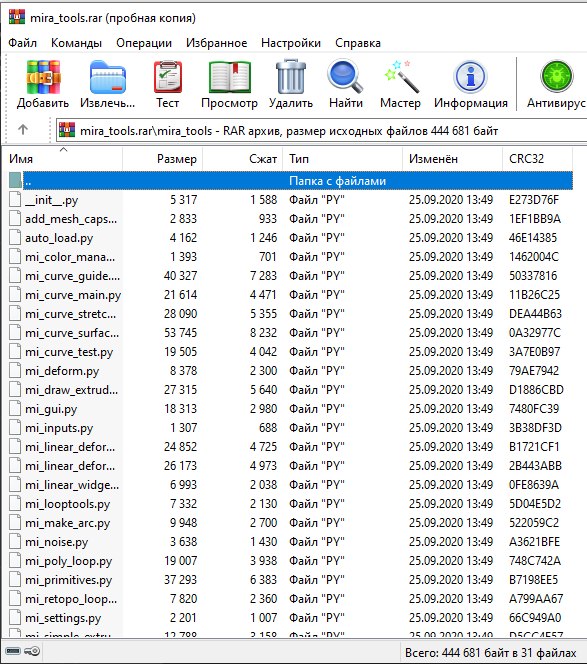Click the WinRAR icon in the title bar

click(17, 16)
